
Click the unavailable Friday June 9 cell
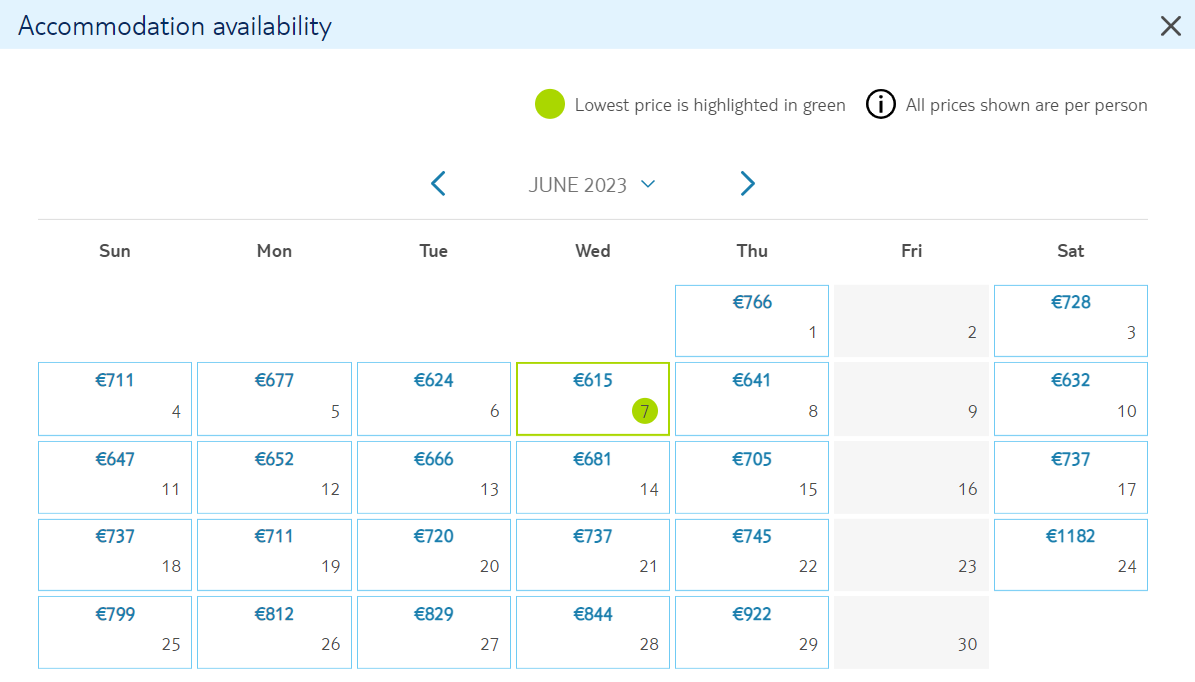(x=911, y=399)
